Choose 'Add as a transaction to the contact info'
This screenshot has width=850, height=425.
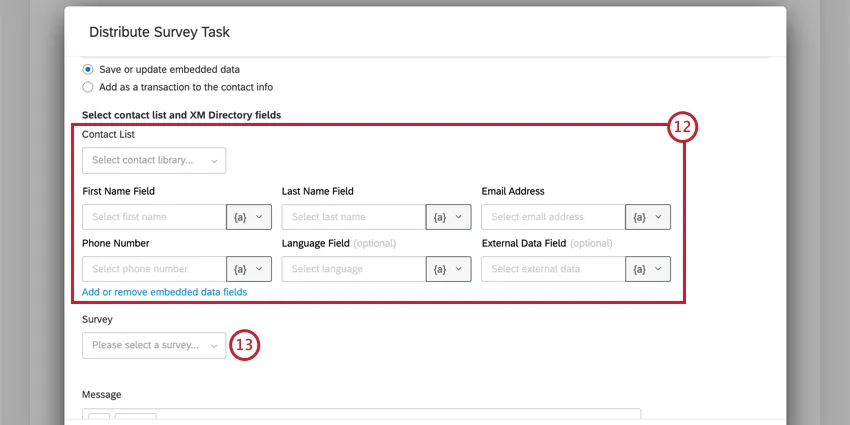(89, 87)
